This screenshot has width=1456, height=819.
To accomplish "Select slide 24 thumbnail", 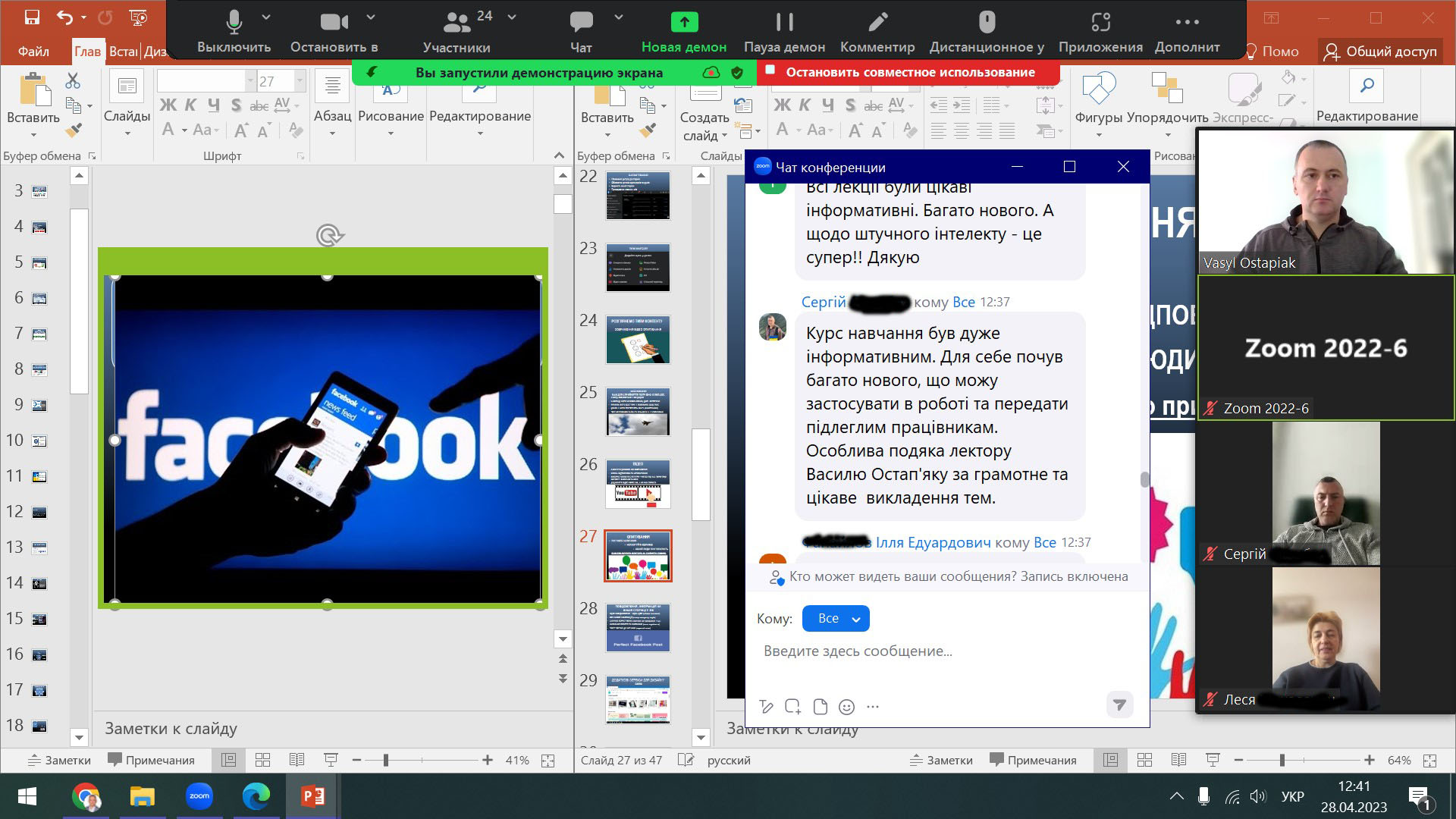I will [x=638, y=340].
